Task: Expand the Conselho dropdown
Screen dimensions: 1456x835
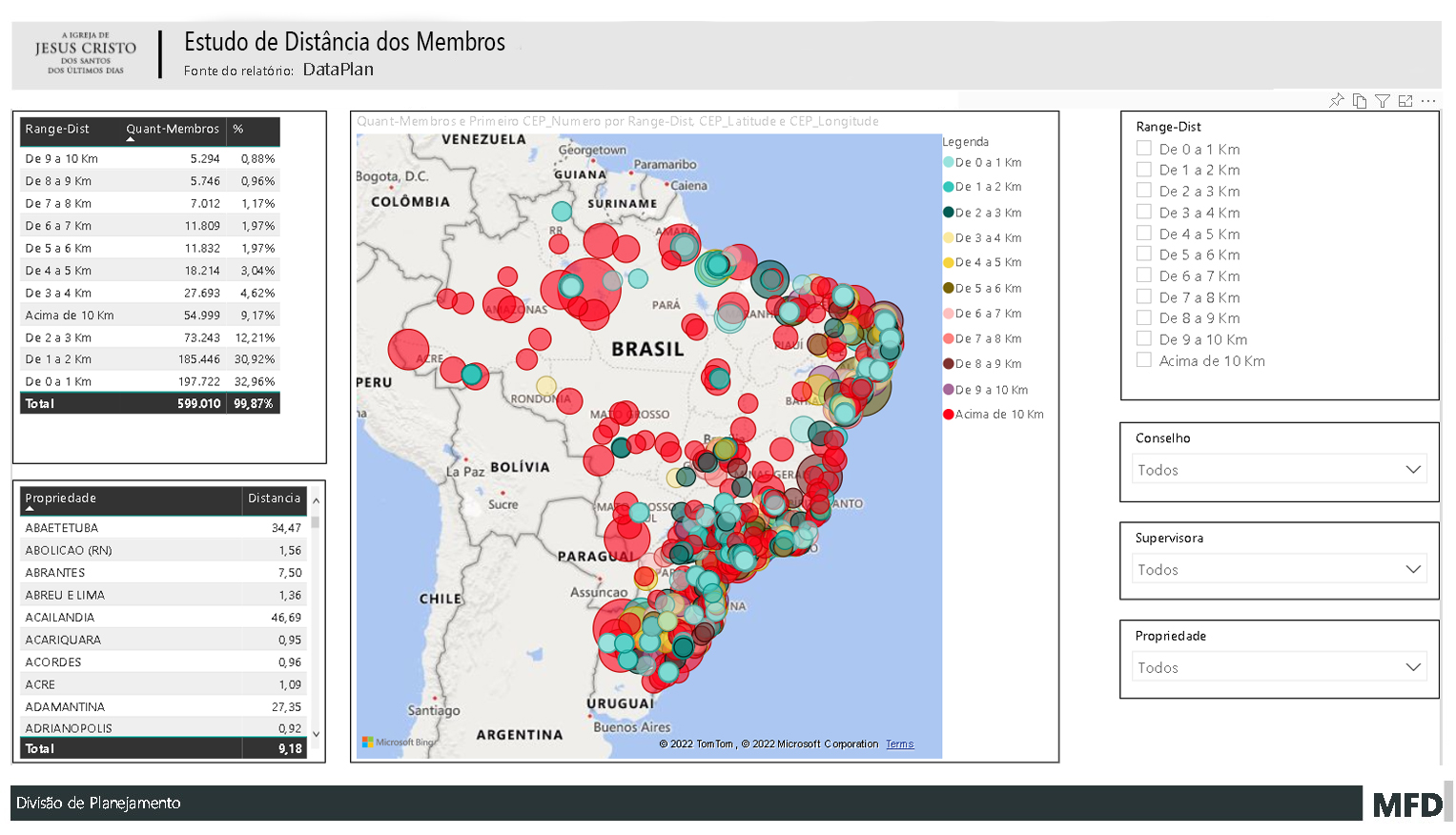Action: (x=1413, y=470)
